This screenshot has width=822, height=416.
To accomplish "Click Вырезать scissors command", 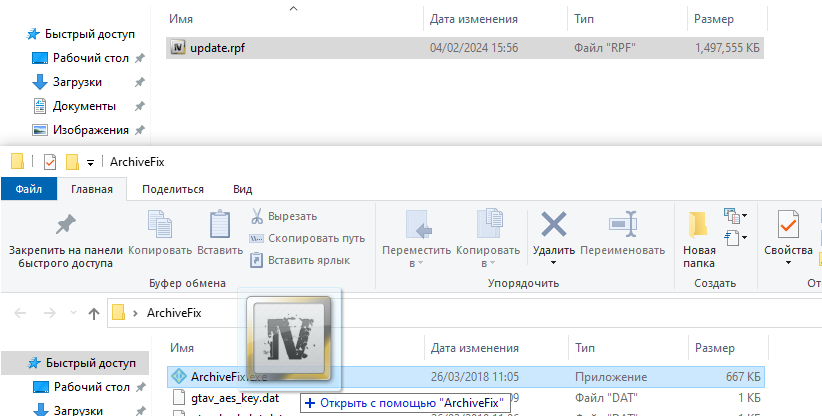I will (x=284, y=216).
